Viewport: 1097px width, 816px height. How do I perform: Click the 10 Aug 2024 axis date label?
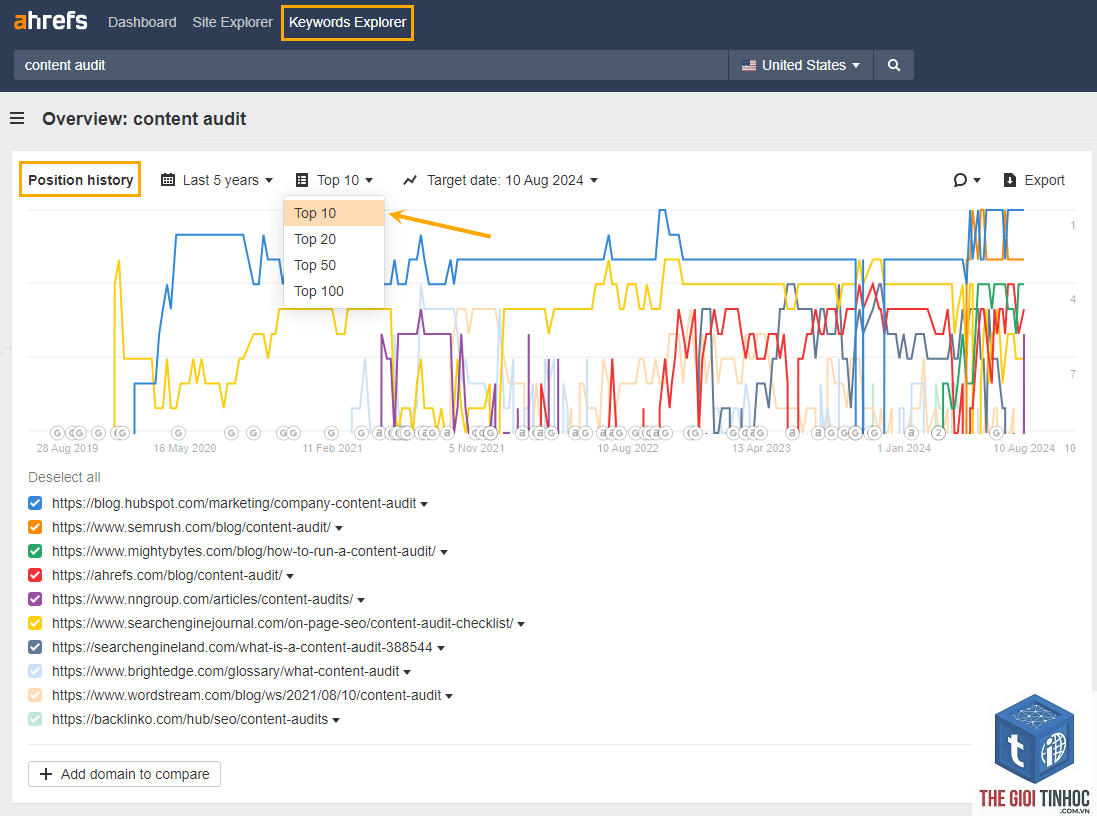(x=1024, y=448)
